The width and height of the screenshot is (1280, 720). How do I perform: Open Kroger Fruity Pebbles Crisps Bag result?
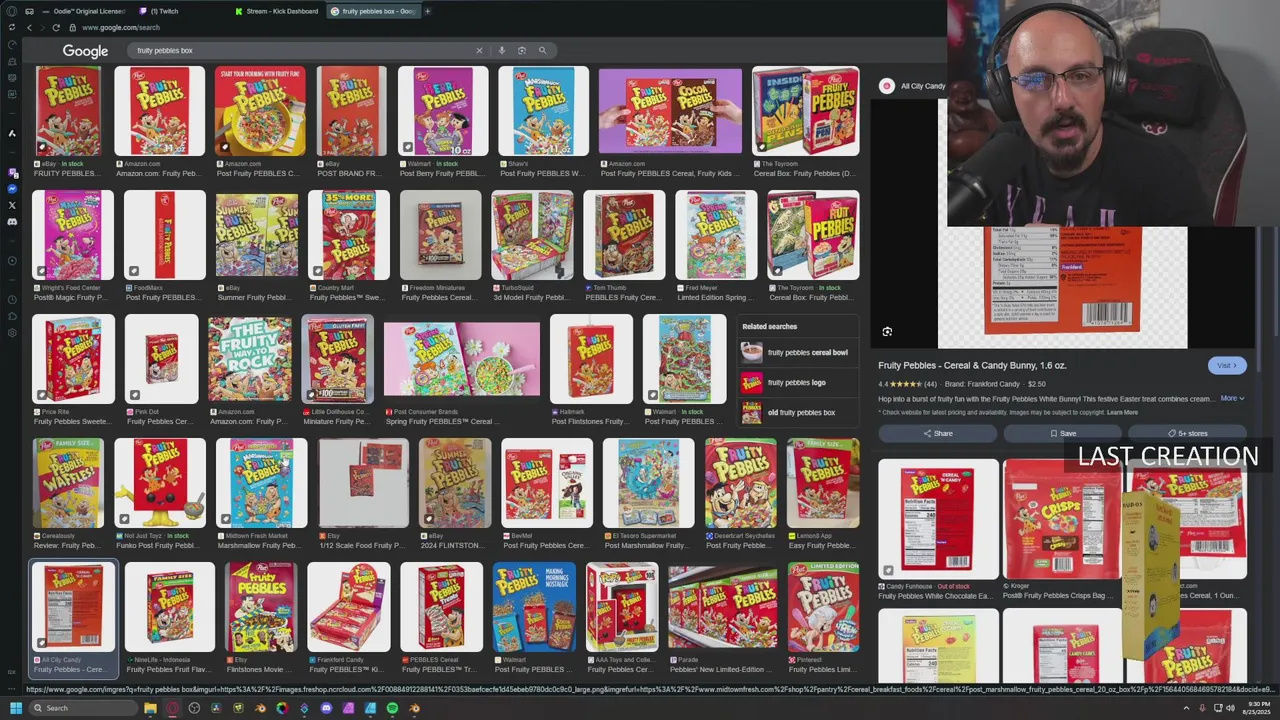point(1061,519)
